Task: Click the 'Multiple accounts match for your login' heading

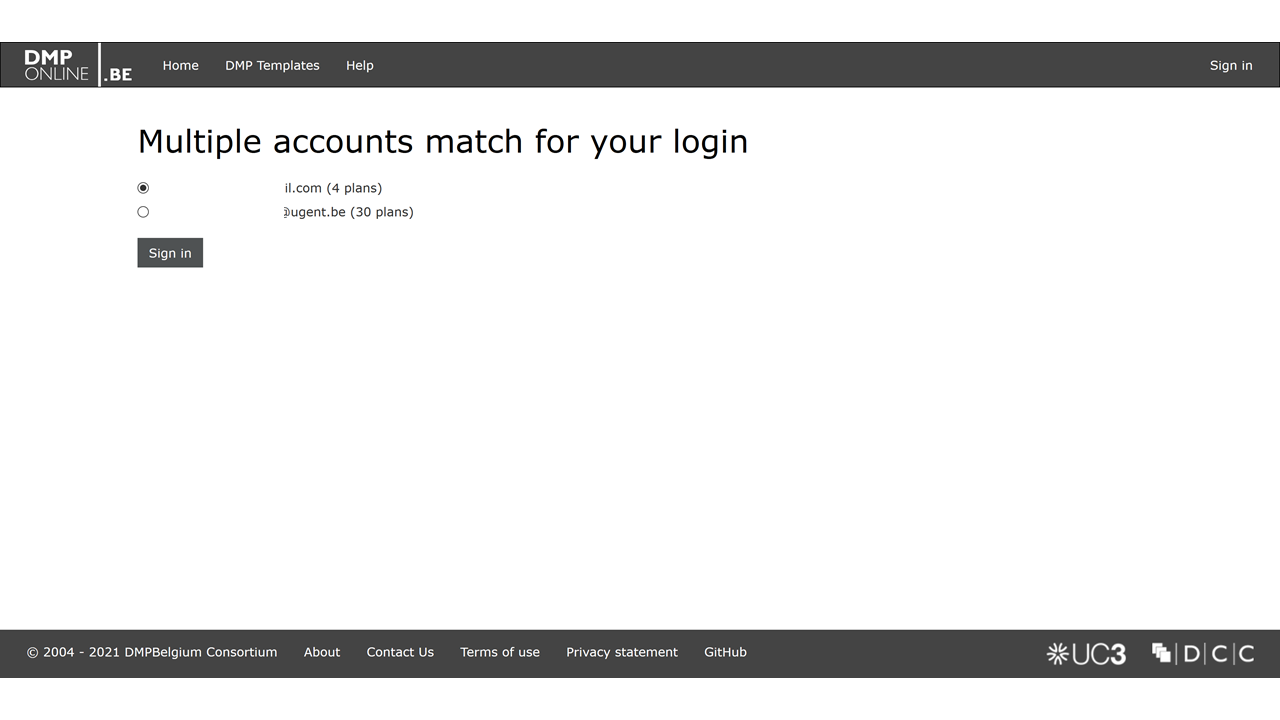Action: (443, 142)
